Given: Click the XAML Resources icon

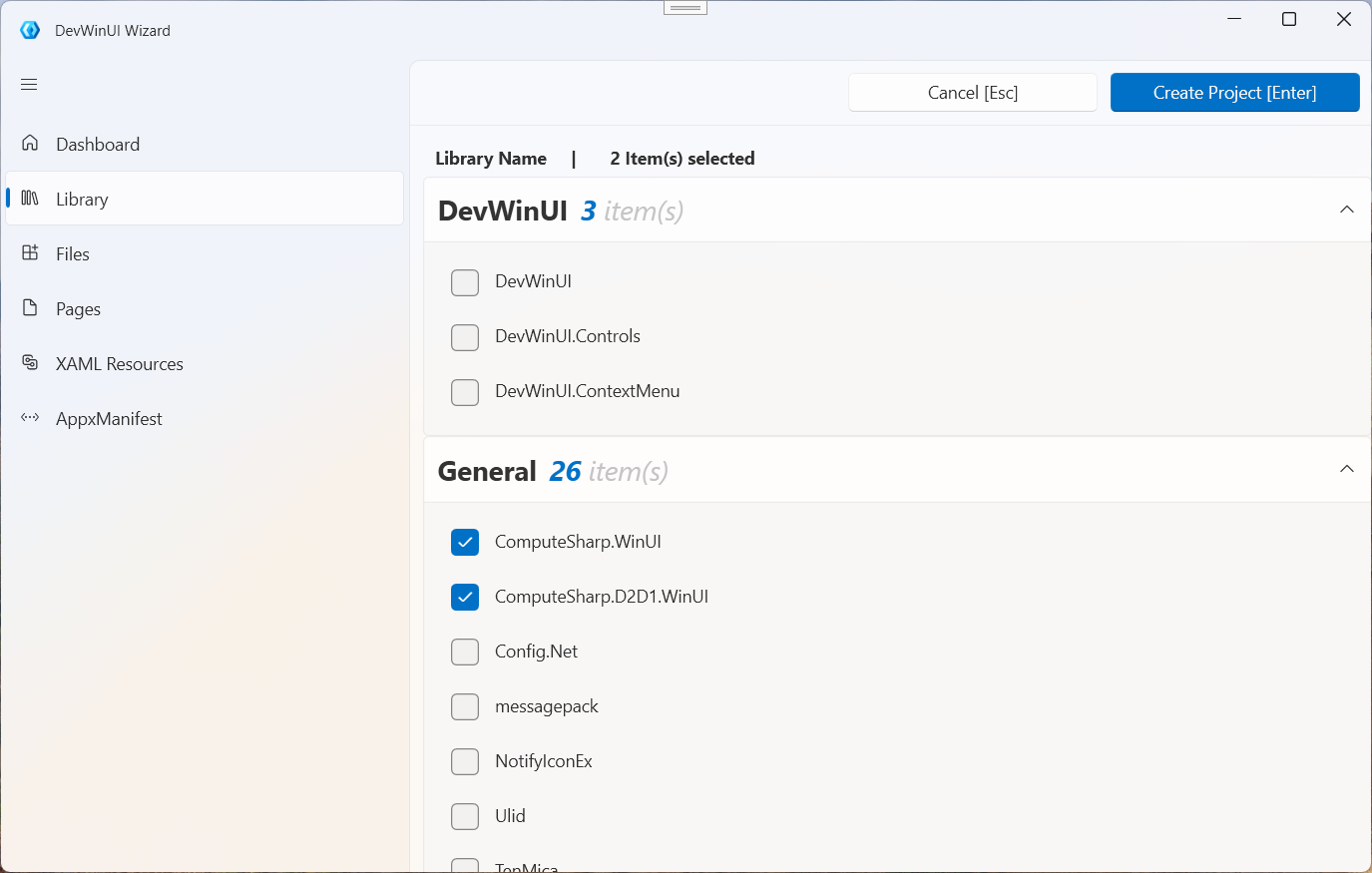Looking at the screenshot, I should (30, 363).
